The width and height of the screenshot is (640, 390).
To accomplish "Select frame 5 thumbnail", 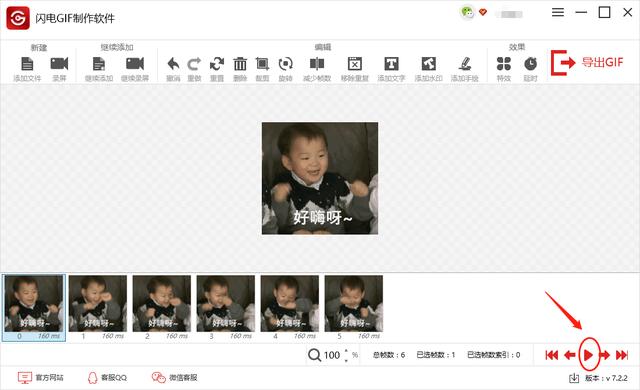I will coord(354,304).
